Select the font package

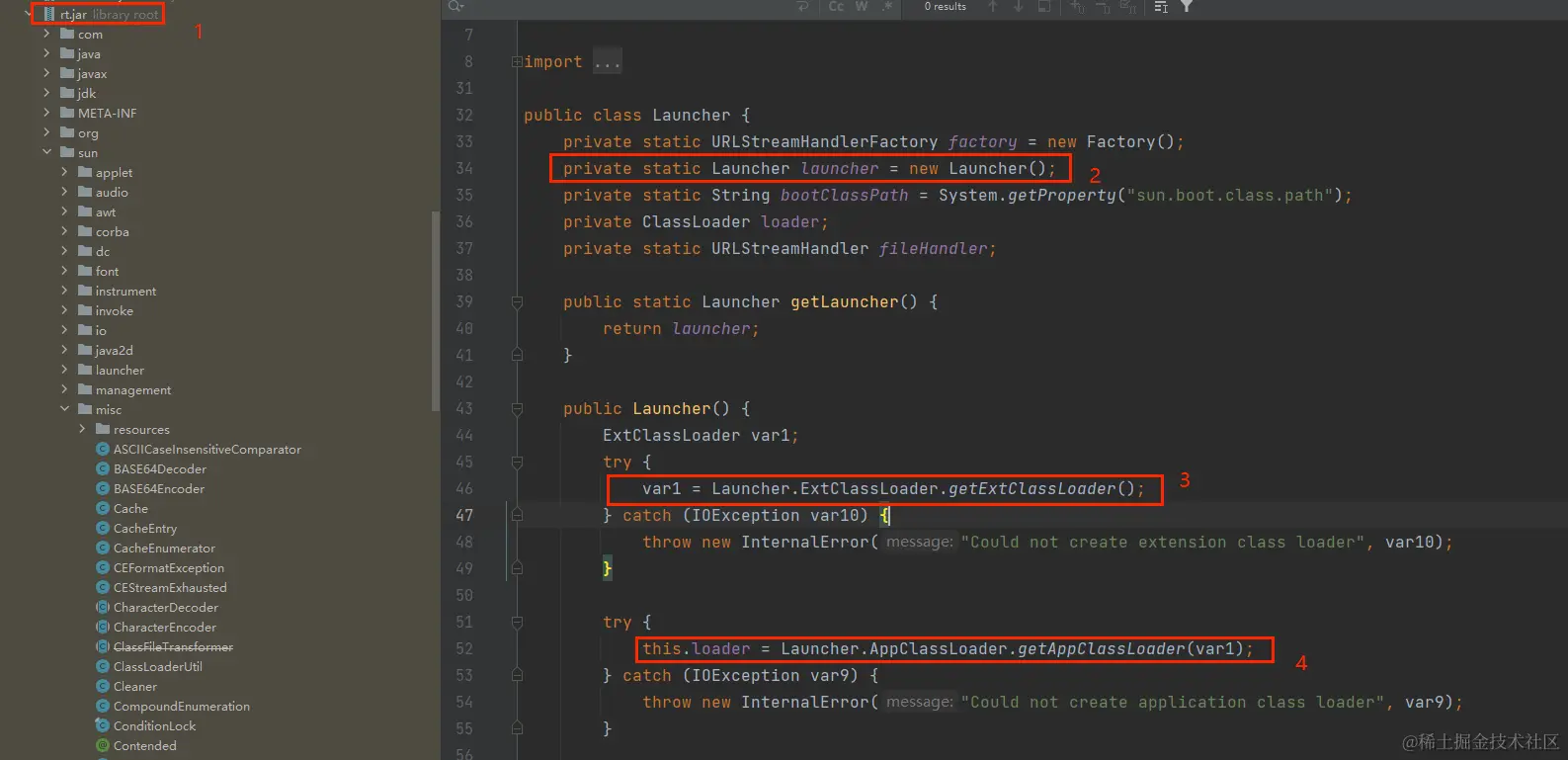(x=107, y=272)
